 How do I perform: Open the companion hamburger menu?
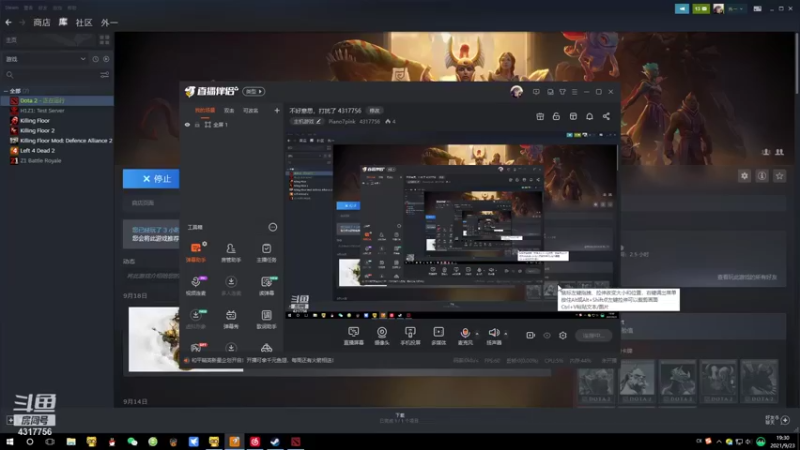point(574,92)
